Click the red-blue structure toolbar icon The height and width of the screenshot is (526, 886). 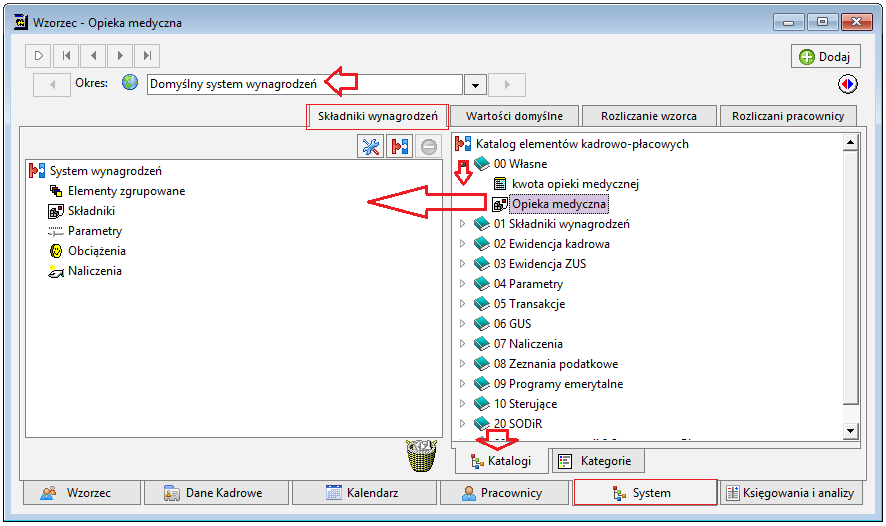click(x=400, y=147)
